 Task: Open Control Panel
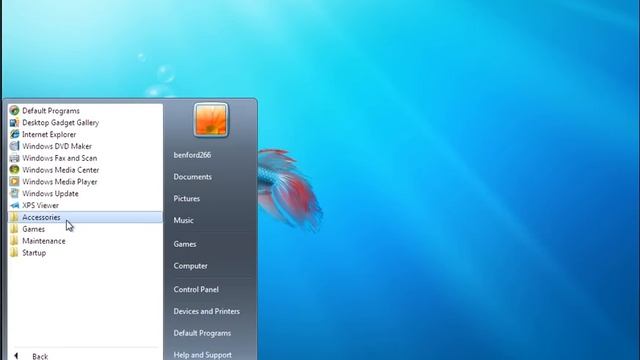point(196,289)
